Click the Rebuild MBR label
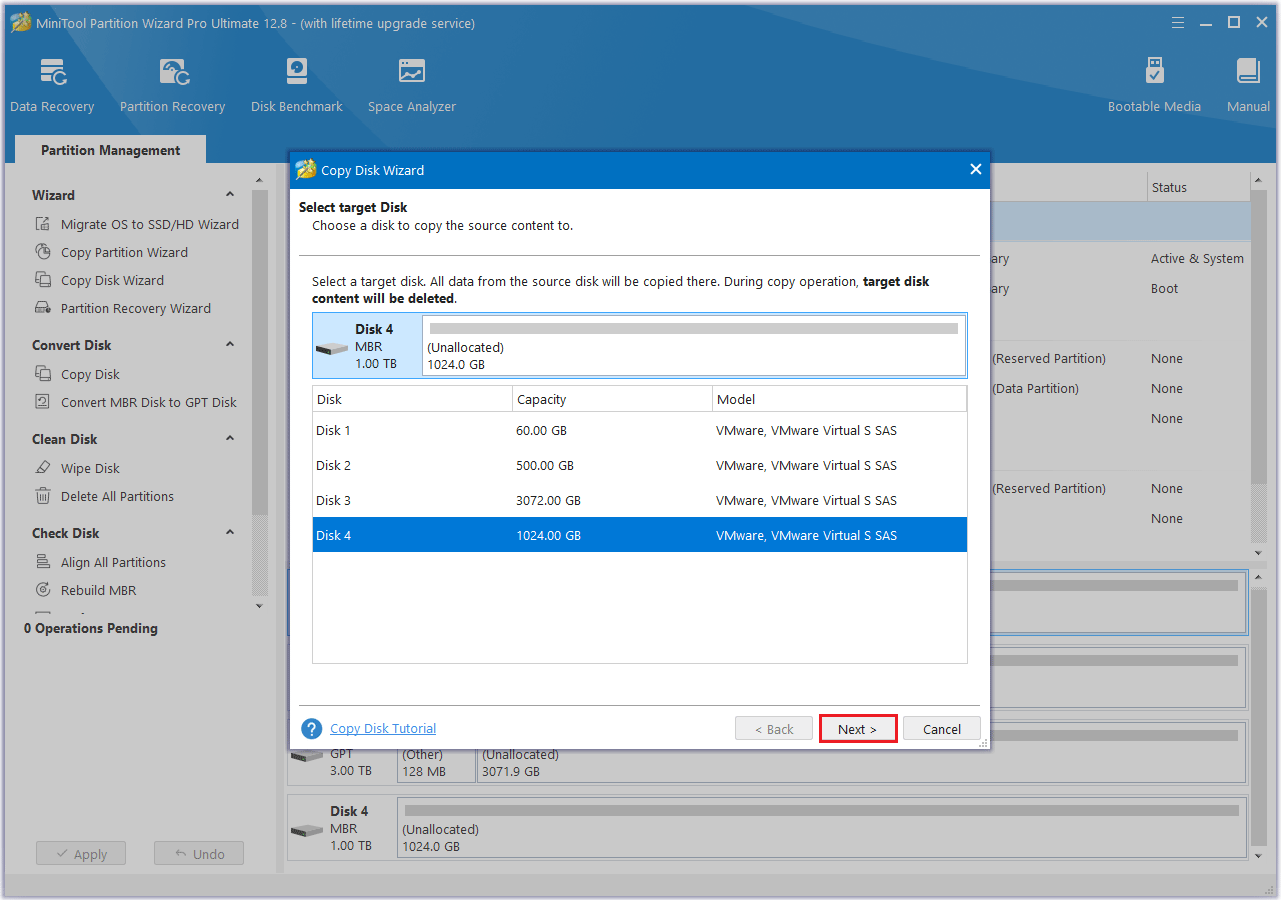1281x900 pixels. (x=98, y=590)
